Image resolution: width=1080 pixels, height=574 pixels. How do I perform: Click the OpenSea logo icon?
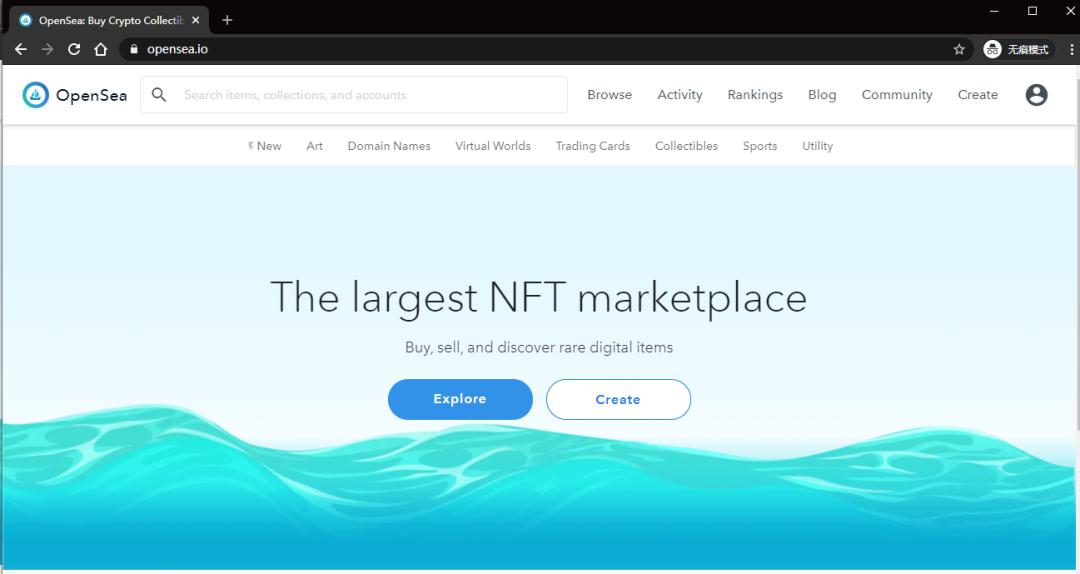[x=36, y=95]
